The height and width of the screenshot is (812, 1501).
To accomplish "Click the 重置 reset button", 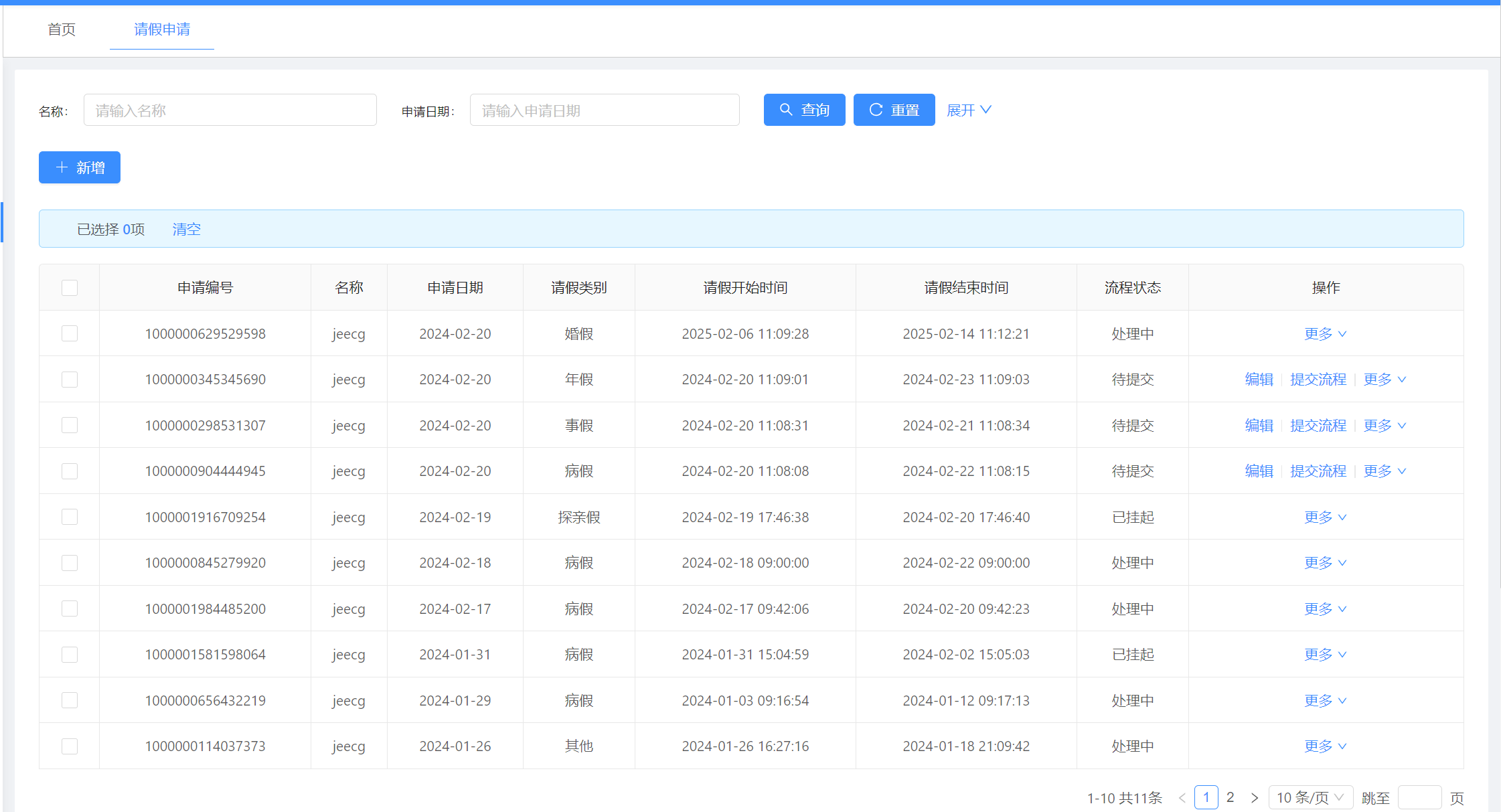I will [x=894, y=110].
